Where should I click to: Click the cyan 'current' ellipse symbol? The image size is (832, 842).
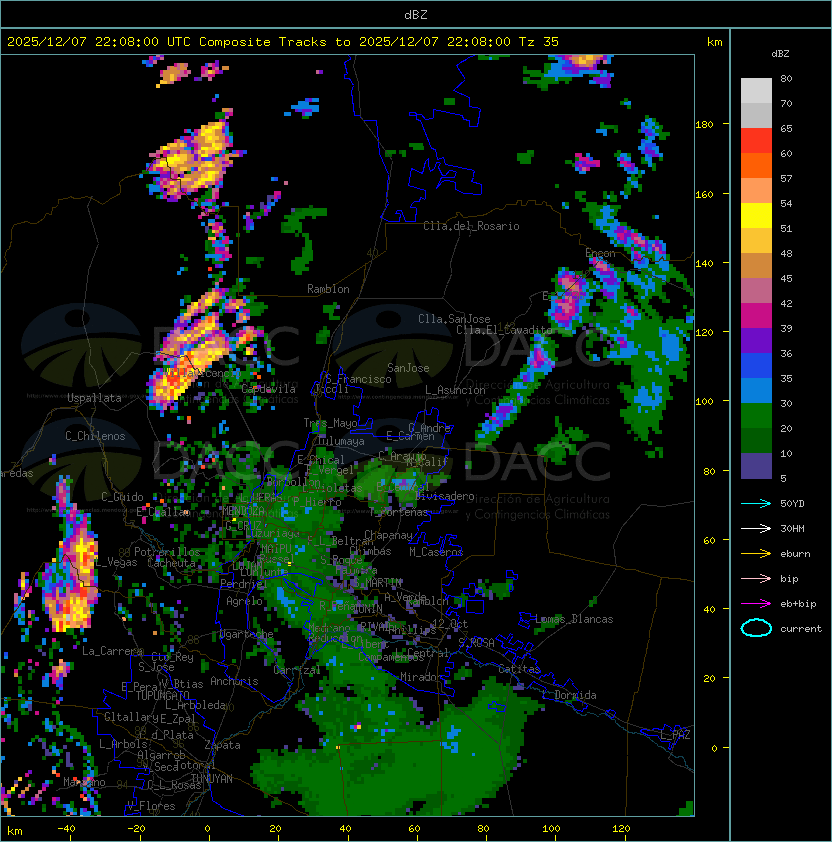click(756, 628)
